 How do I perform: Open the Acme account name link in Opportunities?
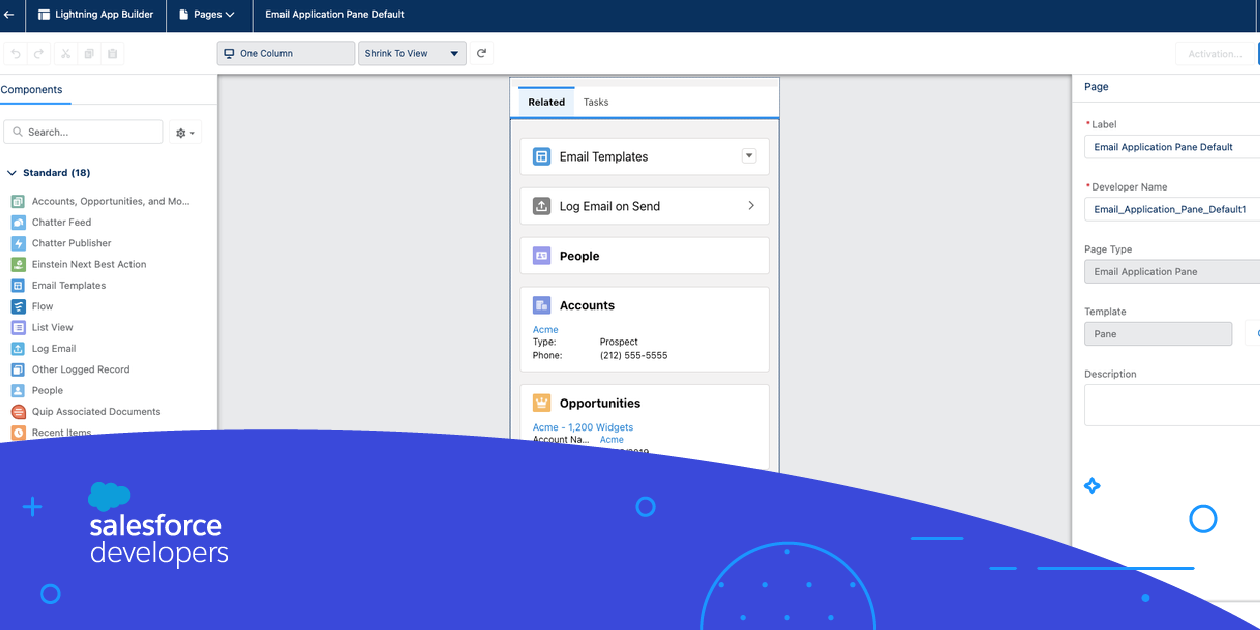[611, 439]
